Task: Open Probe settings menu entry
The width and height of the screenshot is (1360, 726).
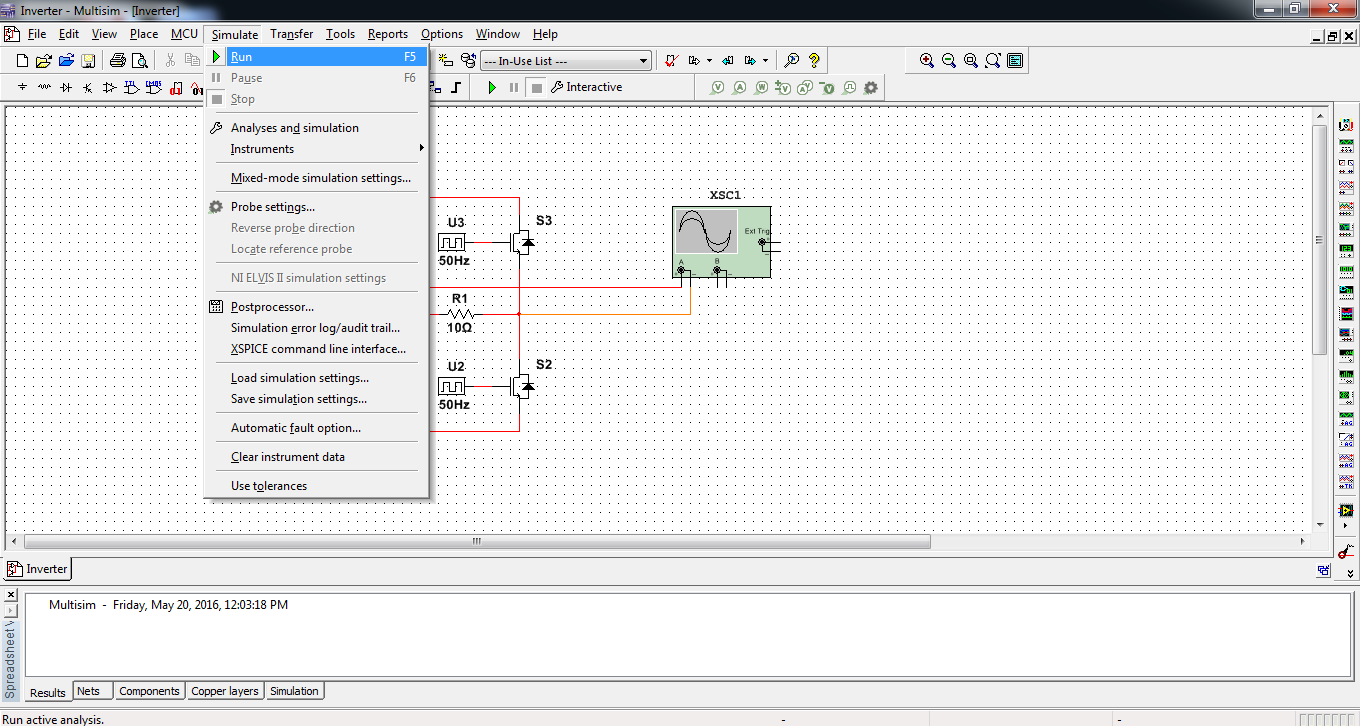Action: [316, 207]
